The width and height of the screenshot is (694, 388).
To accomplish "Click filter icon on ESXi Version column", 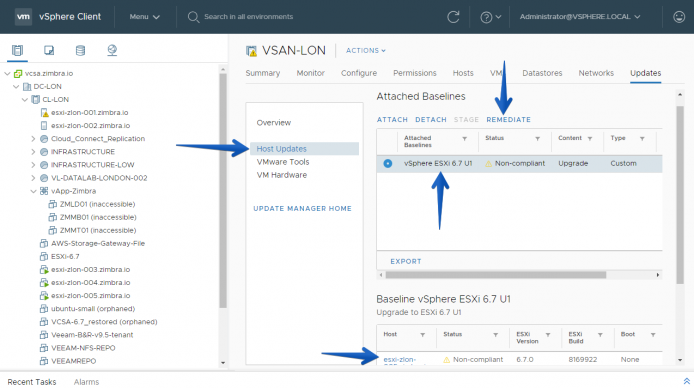I will click(547, 335).
